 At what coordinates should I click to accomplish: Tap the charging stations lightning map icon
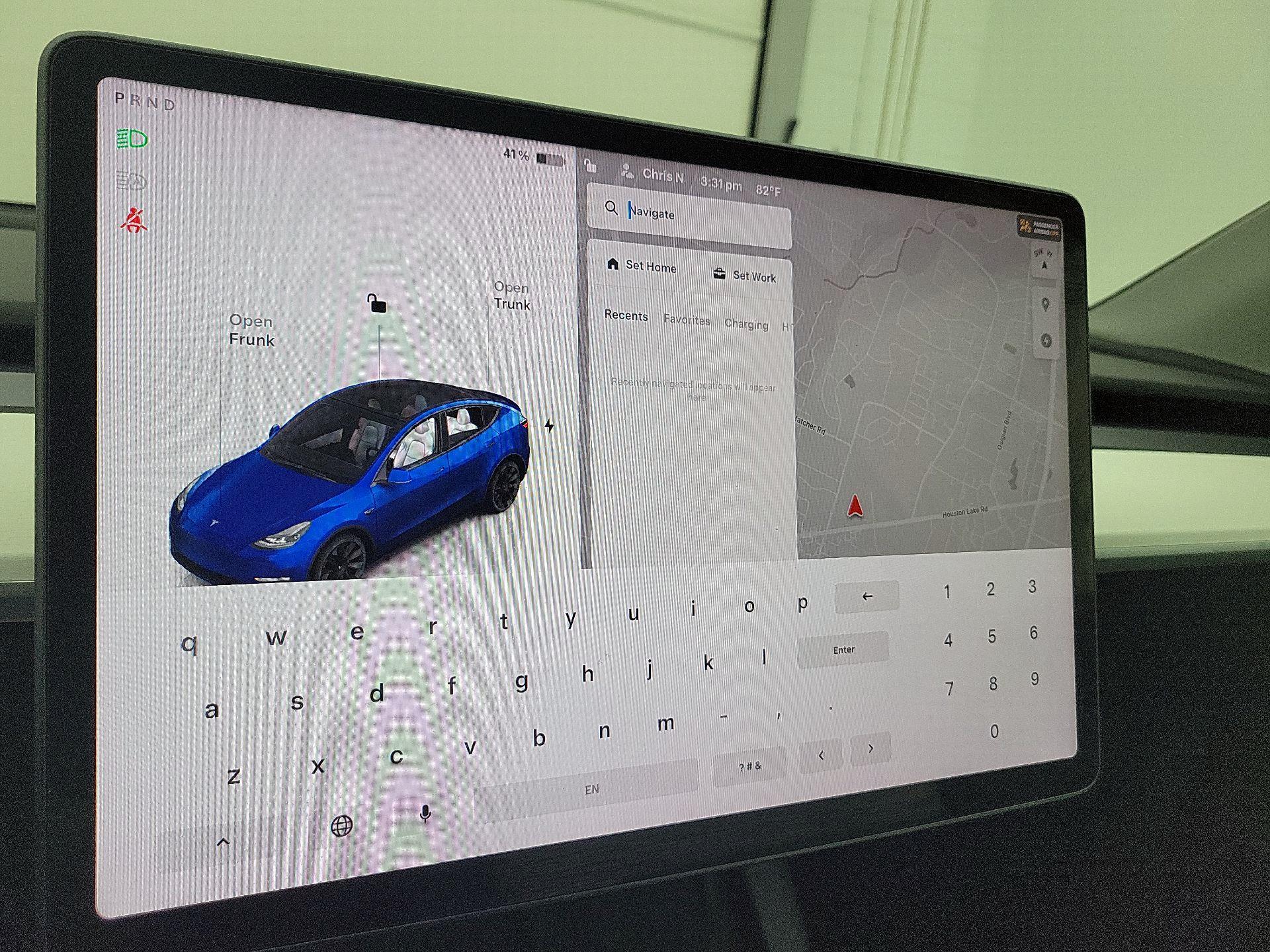click(1046, 340)
